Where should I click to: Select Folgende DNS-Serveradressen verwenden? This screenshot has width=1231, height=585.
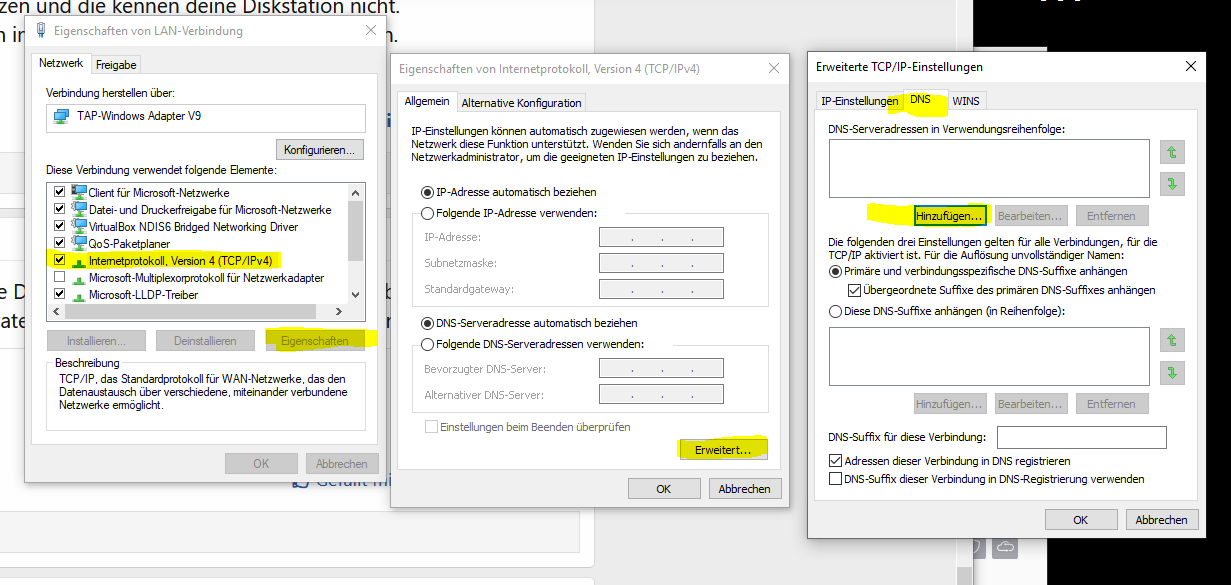428,344
